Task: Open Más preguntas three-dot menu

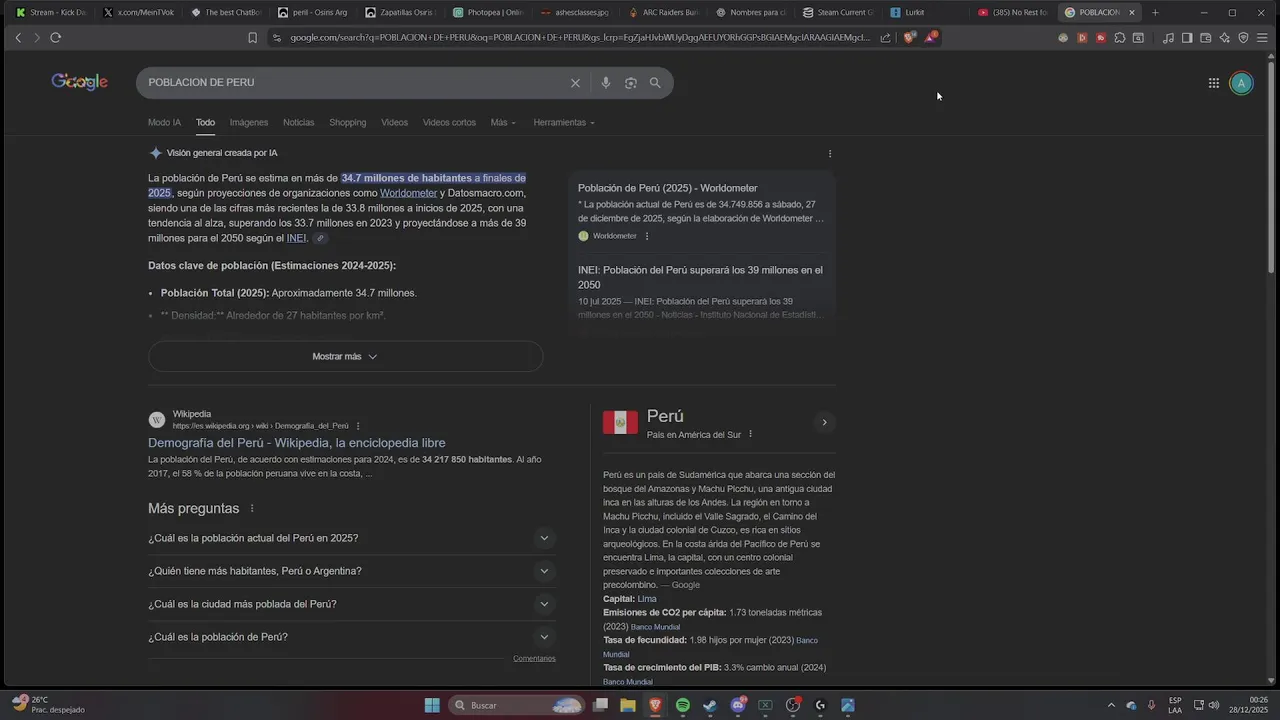Action: pos(252,508)
